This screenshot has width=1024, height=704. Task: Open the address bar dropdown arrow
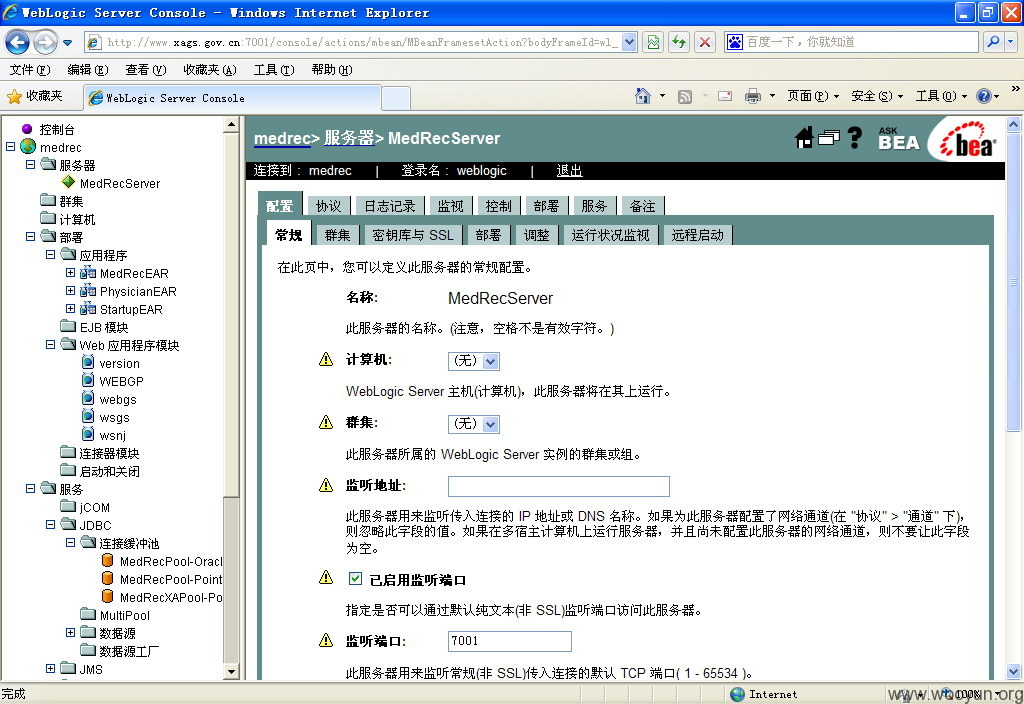(x=629, y=42)
